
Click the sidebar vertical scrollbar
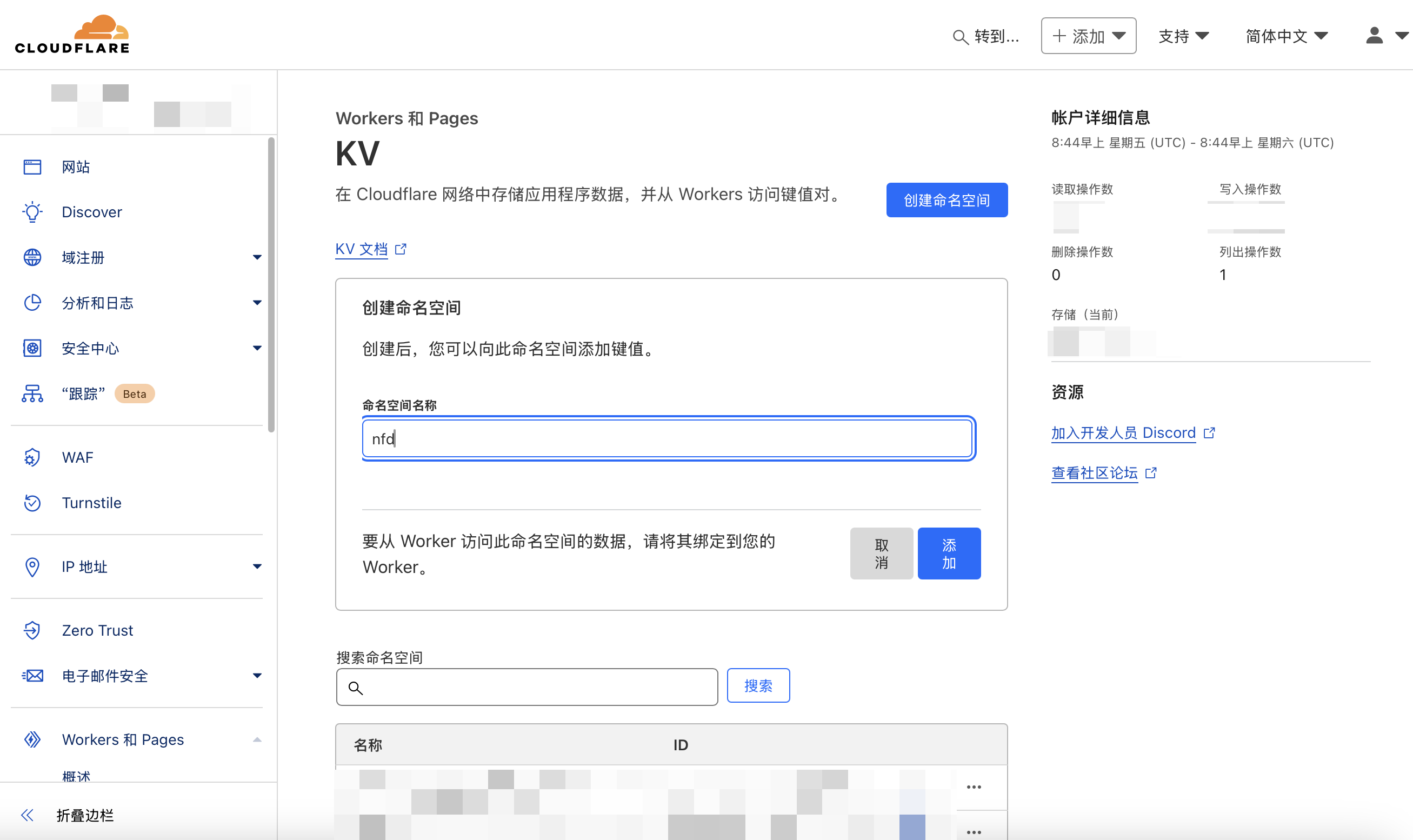coord(271,285)
